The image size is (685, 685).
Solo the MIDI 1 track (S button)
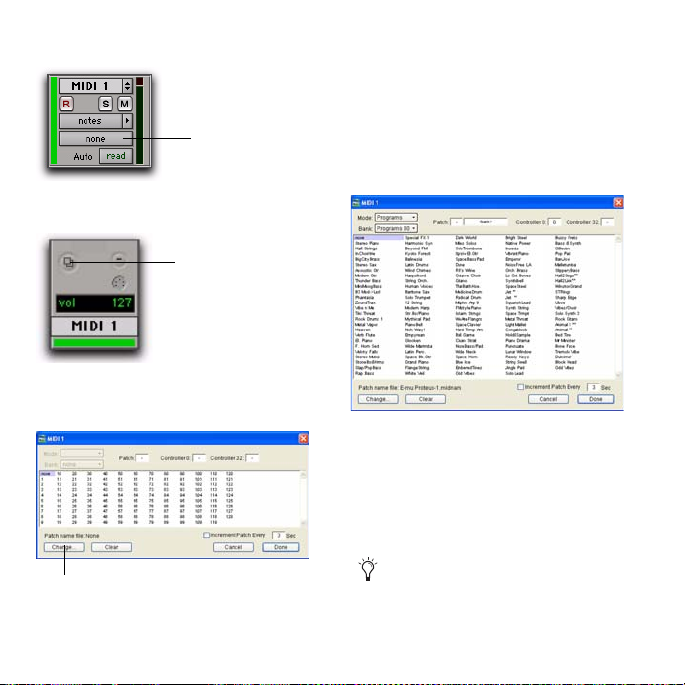[x=106, y=104]
